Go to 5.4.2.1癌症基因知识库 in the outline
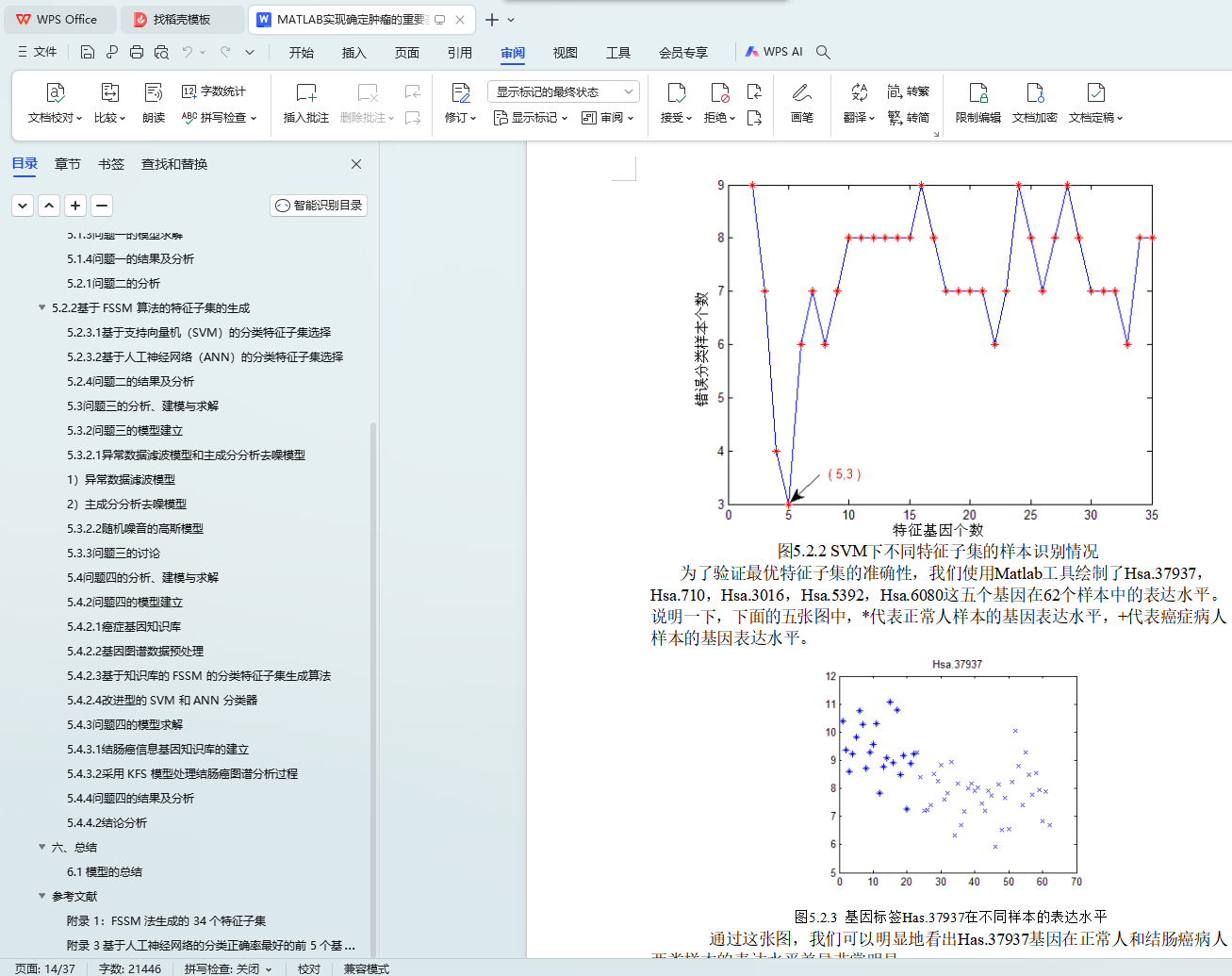This screenshot has height=976, width=1232. click(123, 626)
